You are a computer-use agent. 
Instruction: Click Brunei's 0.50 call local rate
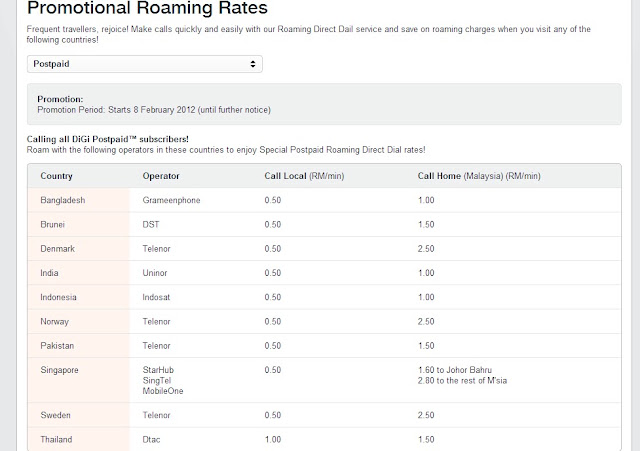coord(273,224)
